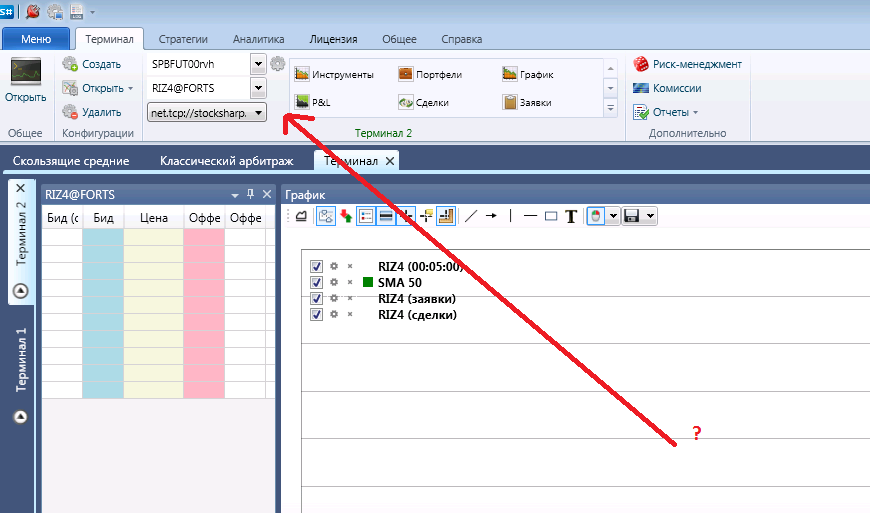Click gear icon next to SPBFUT00rvh portfolio
The height and width of the screenshot is (513, 870).
coord(278,64)
